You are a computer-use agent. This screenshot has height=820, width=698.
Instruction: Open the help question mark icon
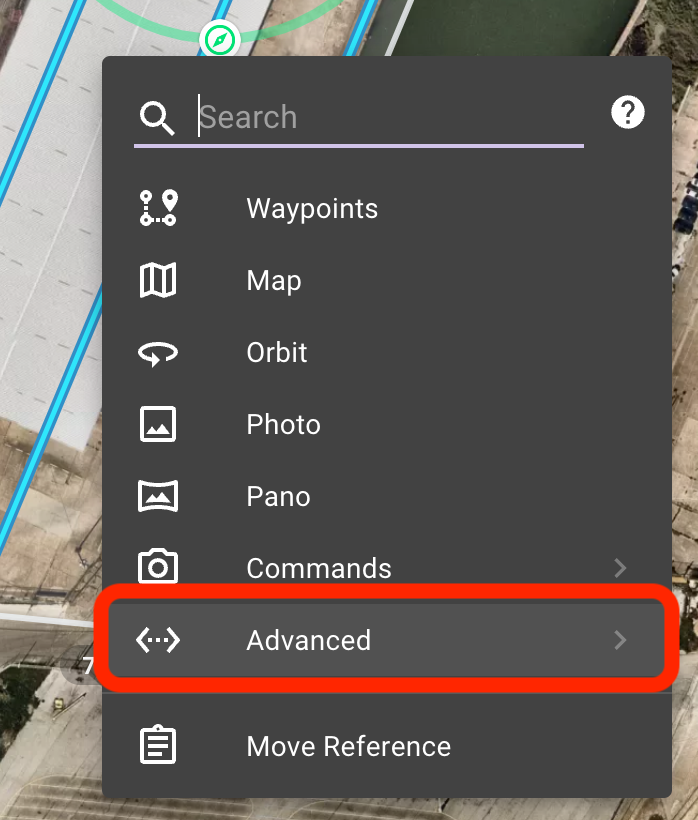627,112
